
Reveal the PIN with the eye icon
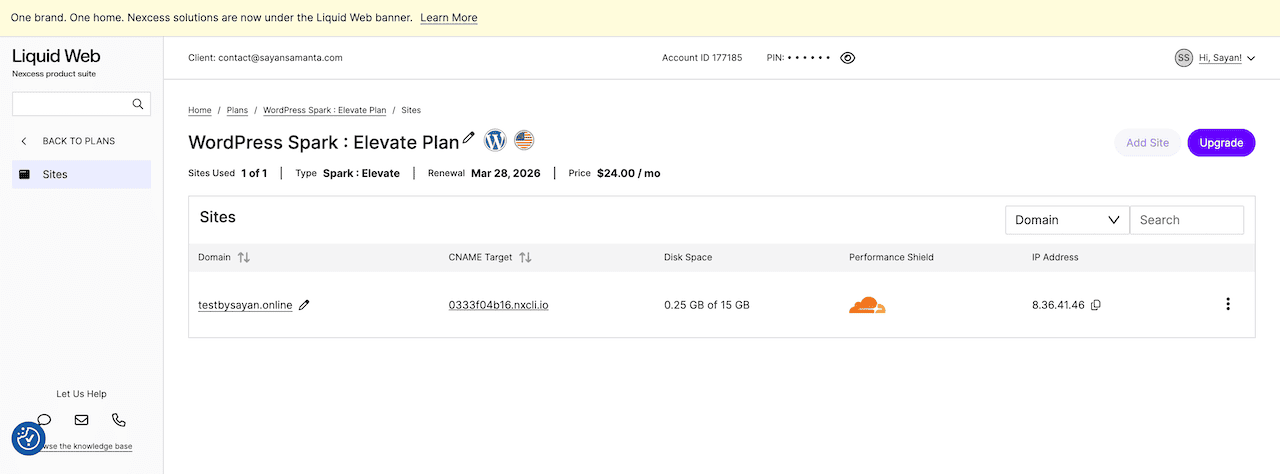pos(848,58)
